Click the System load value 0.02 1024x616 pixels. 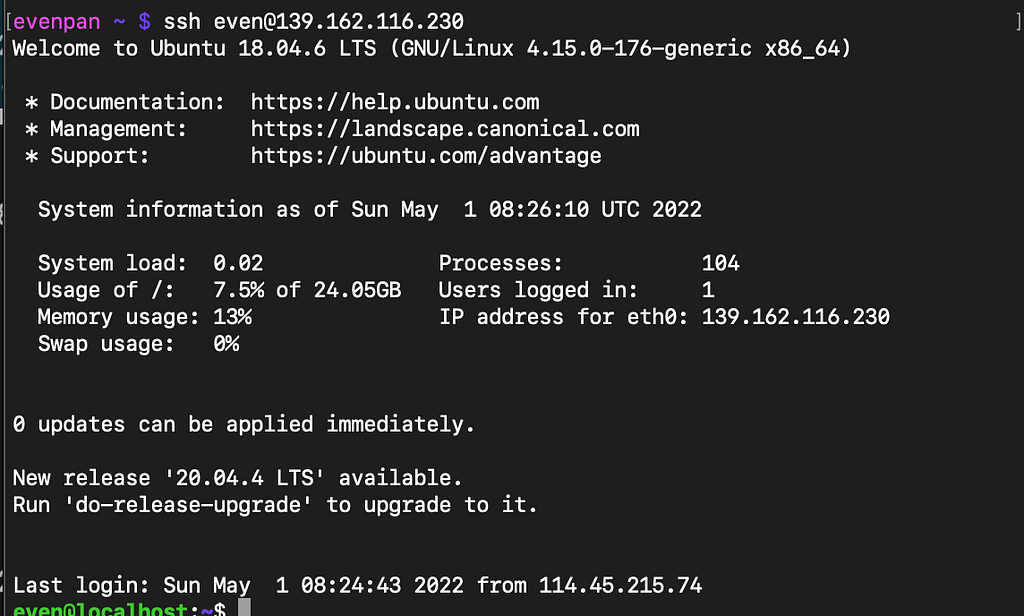click(x=238, y=263)
